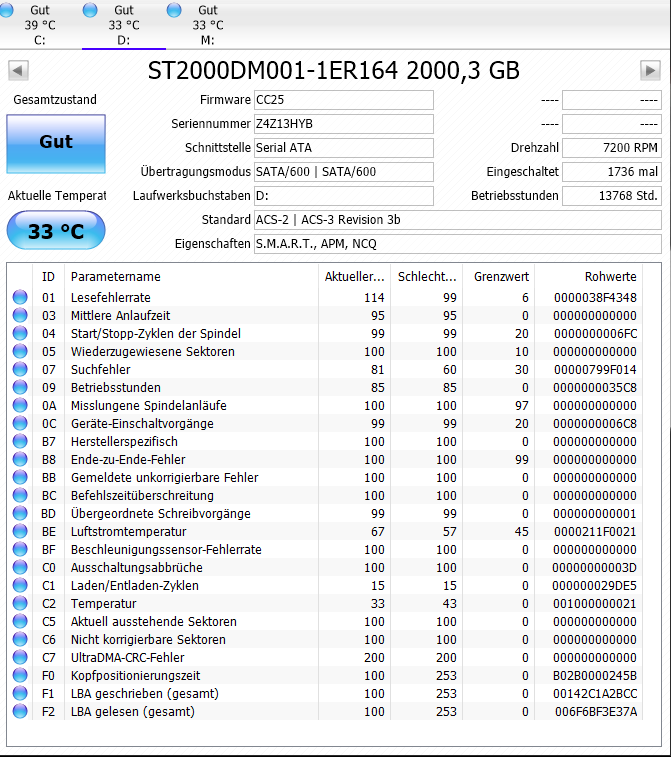This screenshot has height=757, width=671.
Task: Click the Firmware field CC25
Action: pyautogui.click(x=344, y=100)
